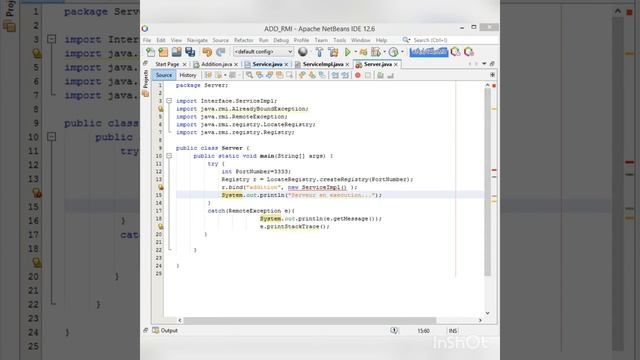640x360 pixels.
Task: Go to the next bookmark icon
Action: pyautogui.click(x=312, y=75)
